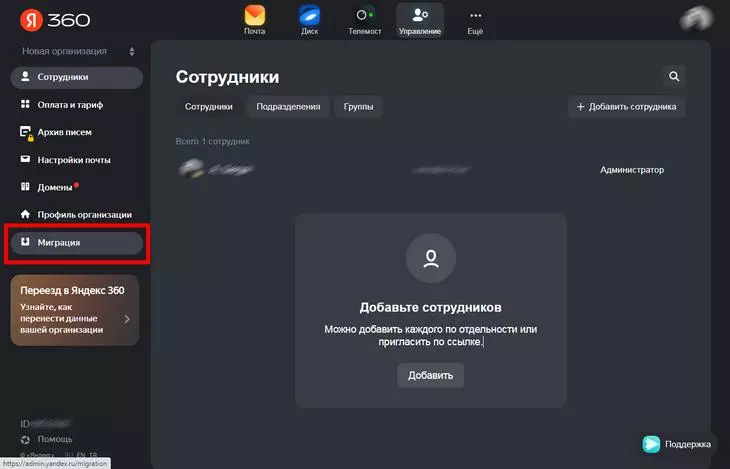Screen dimensions: 730x469
Task: Switch to the Сотрудники tab
Action: point(209,107)
